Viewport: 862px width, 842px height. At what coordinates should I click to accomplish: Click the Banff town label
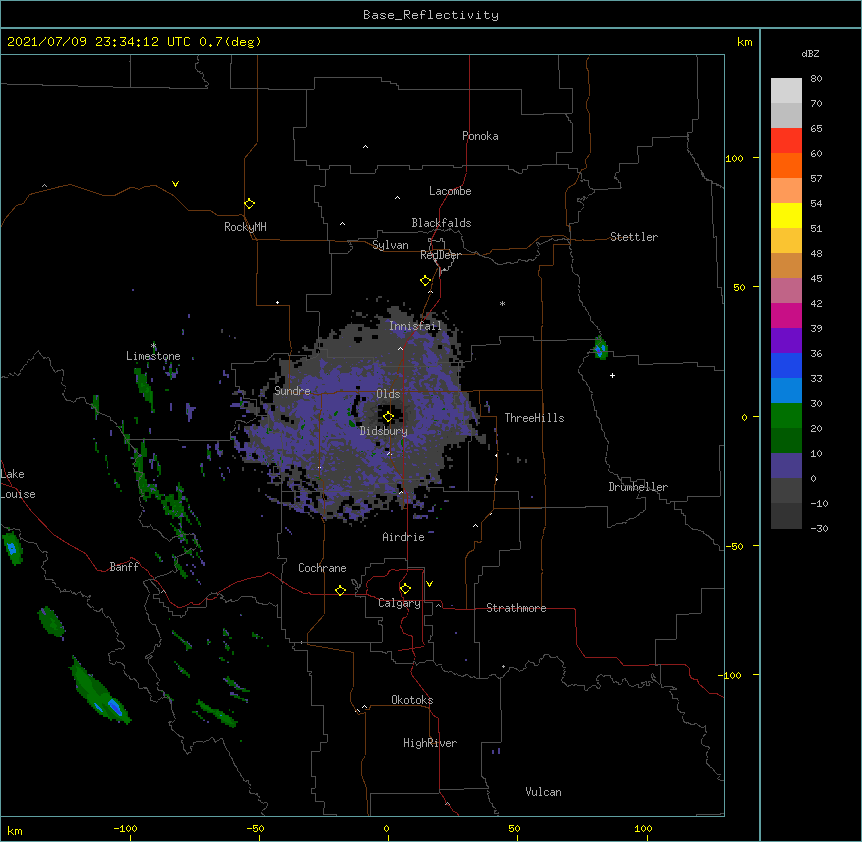pos(124,567)
